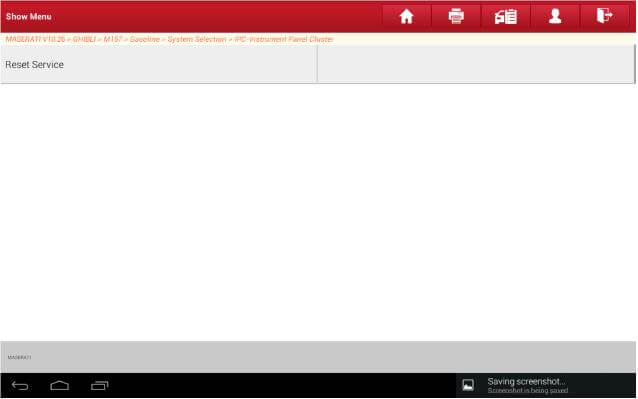638x399 pixels.
Task: Click the MASERATI label in bottom bar
Action: (20, 358)
